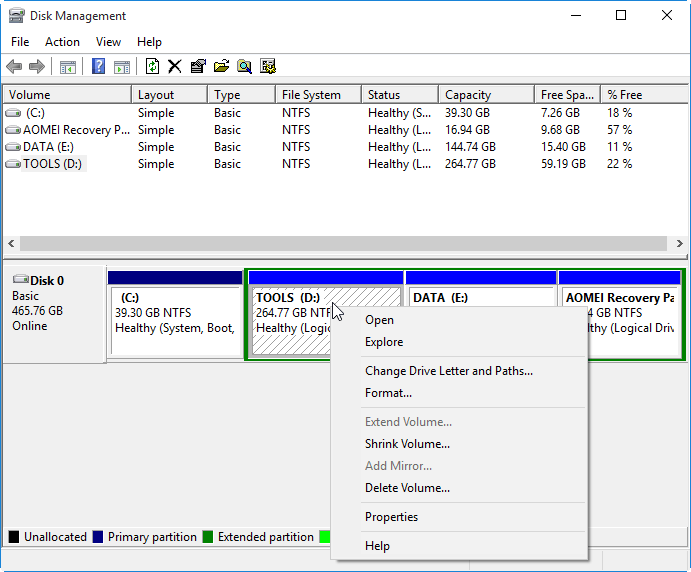Click the Refresh toolbar icon
This screenshot has width=691, height=572.
152,67
